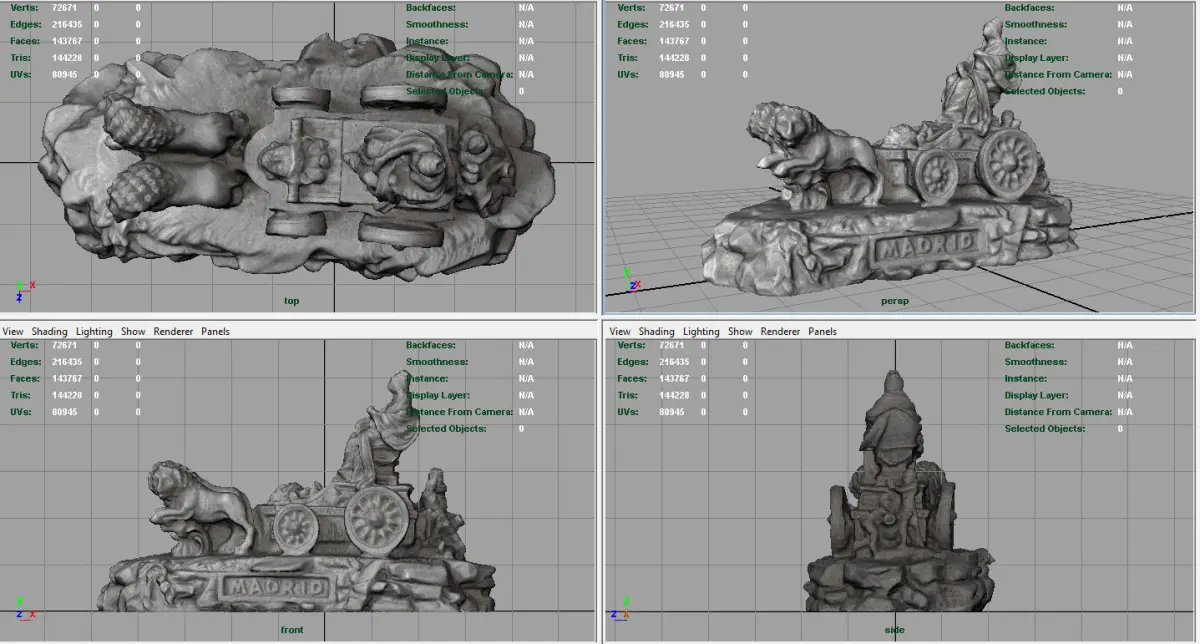The height and width of the screenshot is (644, 1200).
Task: Click 'Distance From Camera:' label in side viewport
Action: [x=1058, y=412]
